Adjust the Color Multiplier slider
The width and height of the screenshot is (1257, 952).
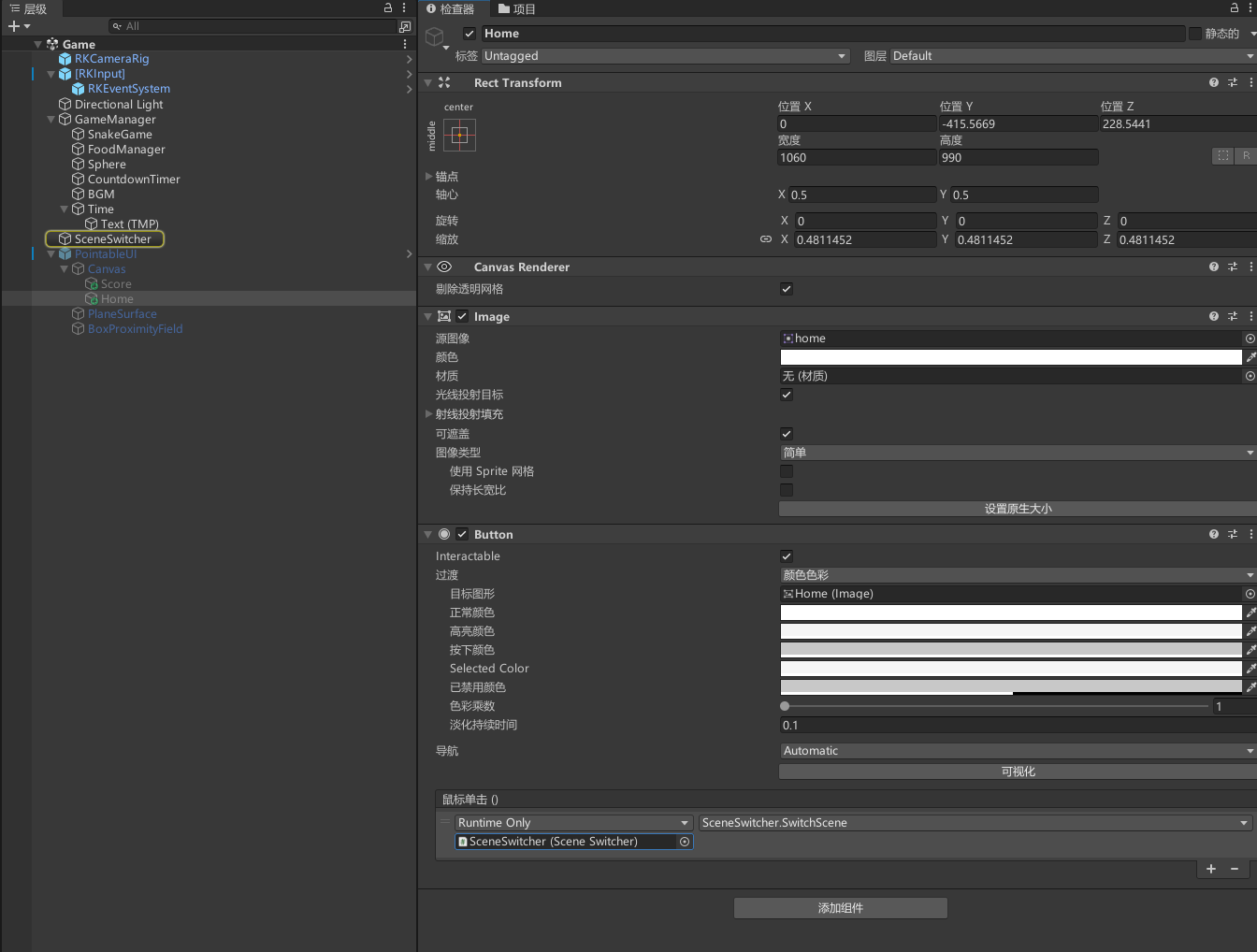click(x=995, y=706)
